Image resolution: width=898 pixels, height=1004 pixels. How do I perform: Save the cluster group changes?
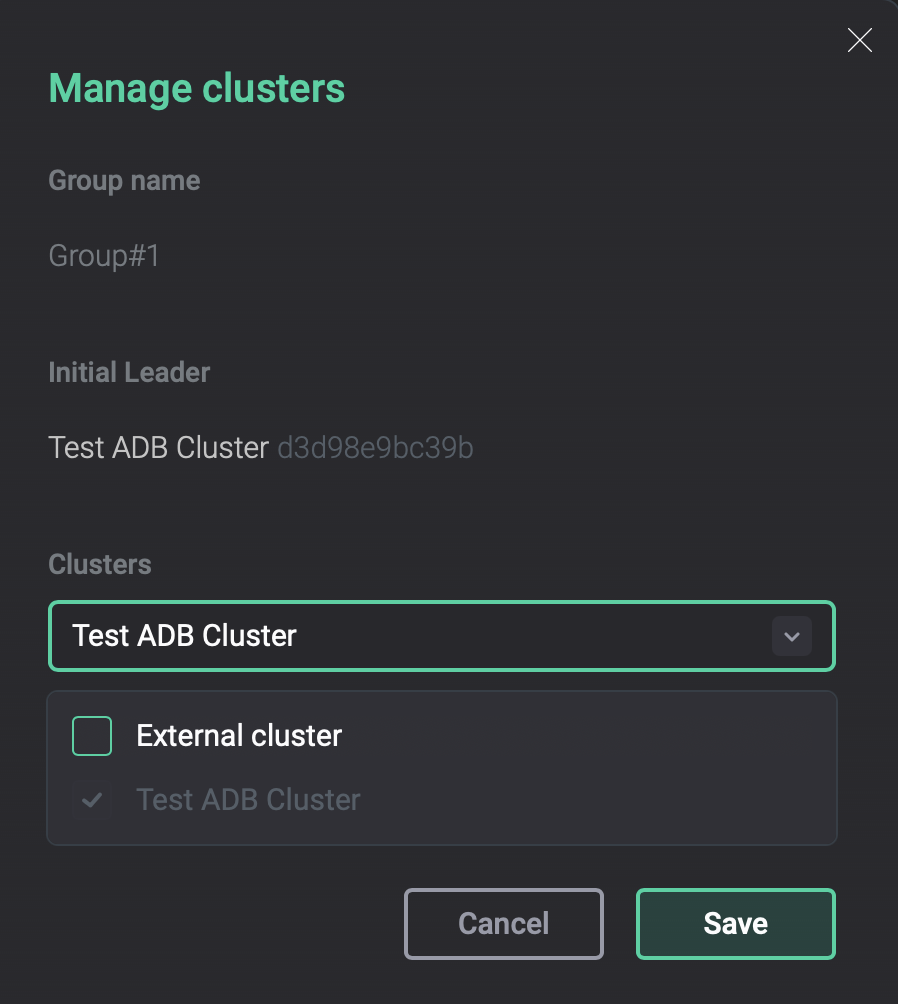(x=735, y=923)
